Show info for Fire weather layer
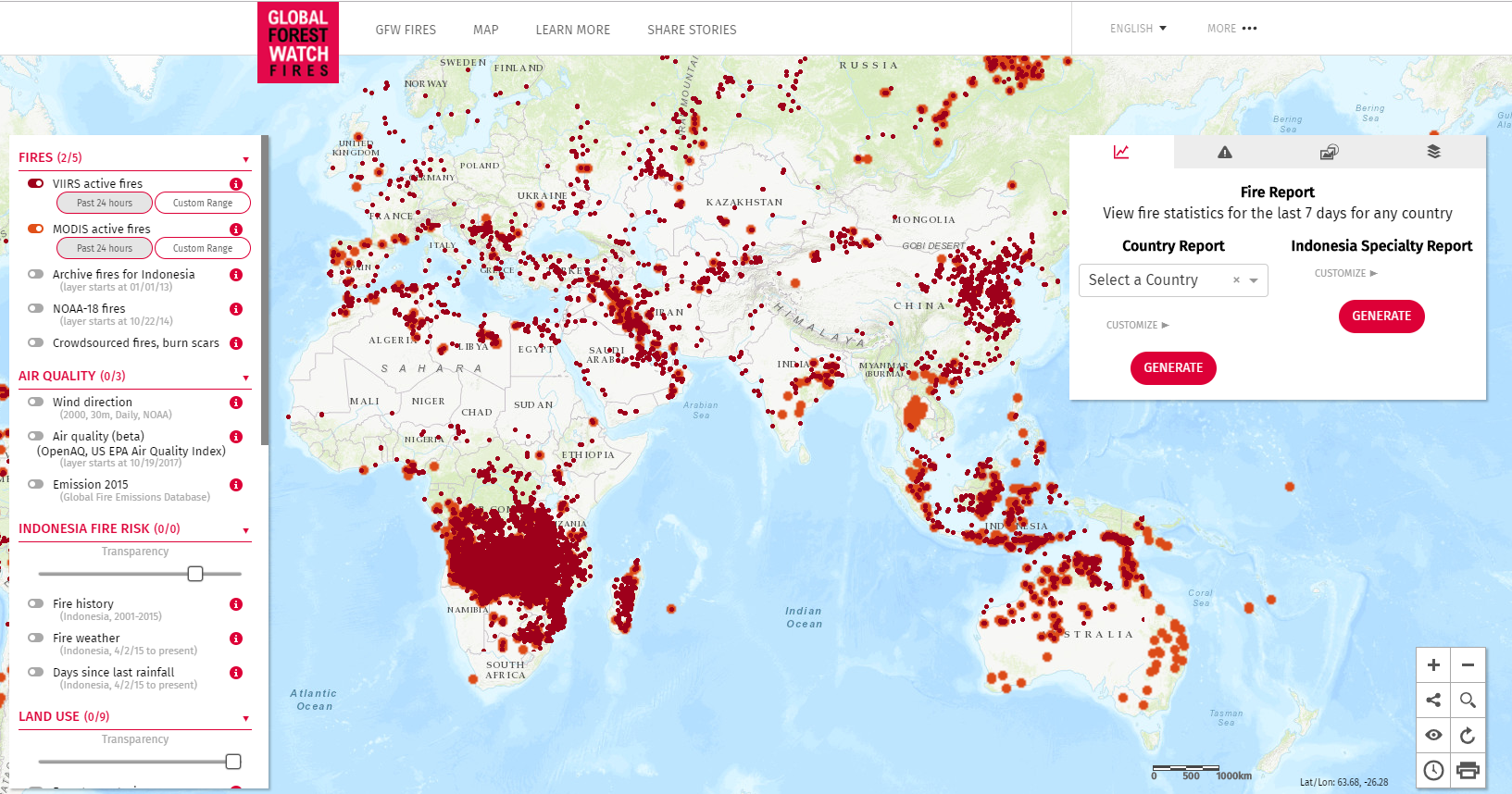This screenshot has width=1512, height=794. (x=236, y=639)
